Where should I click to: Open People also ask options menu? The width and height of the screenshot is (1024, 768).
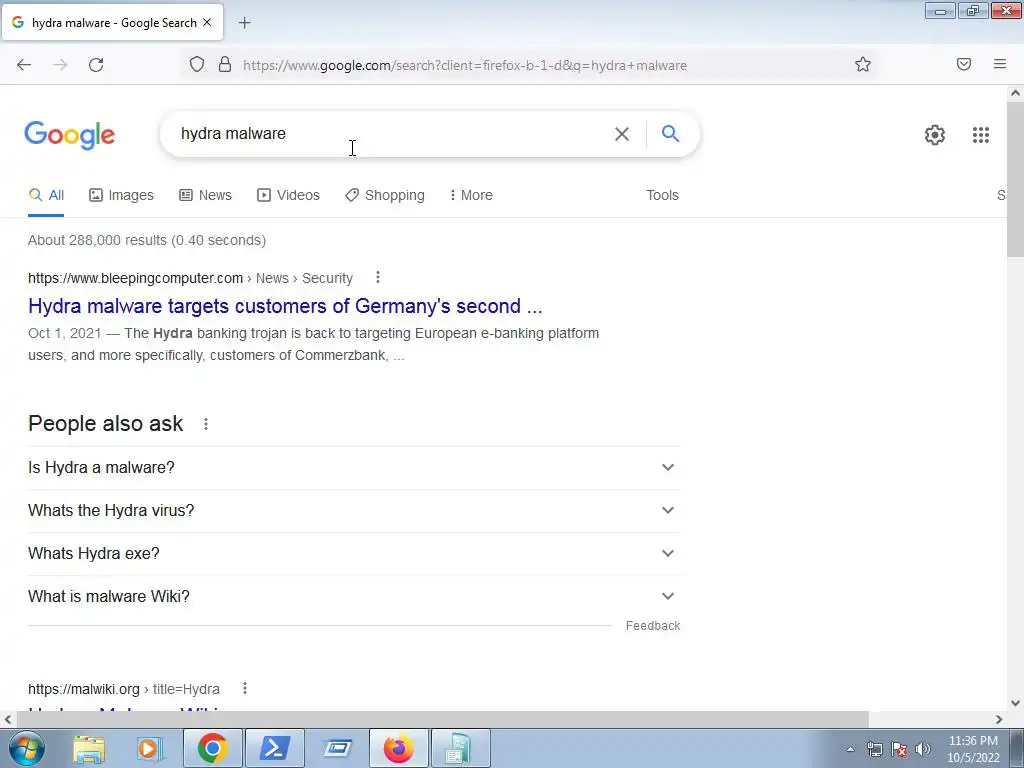coord(206,424)
